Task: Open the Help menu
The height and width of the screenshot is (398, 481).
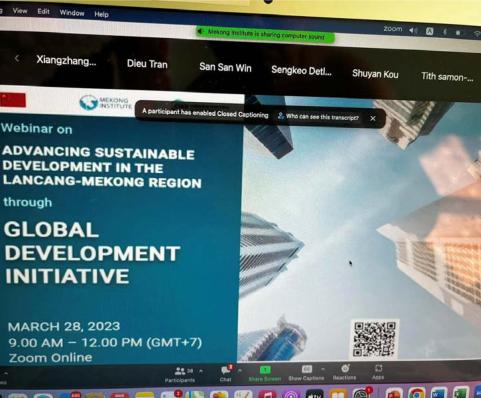Action: [x=101, y=14]
